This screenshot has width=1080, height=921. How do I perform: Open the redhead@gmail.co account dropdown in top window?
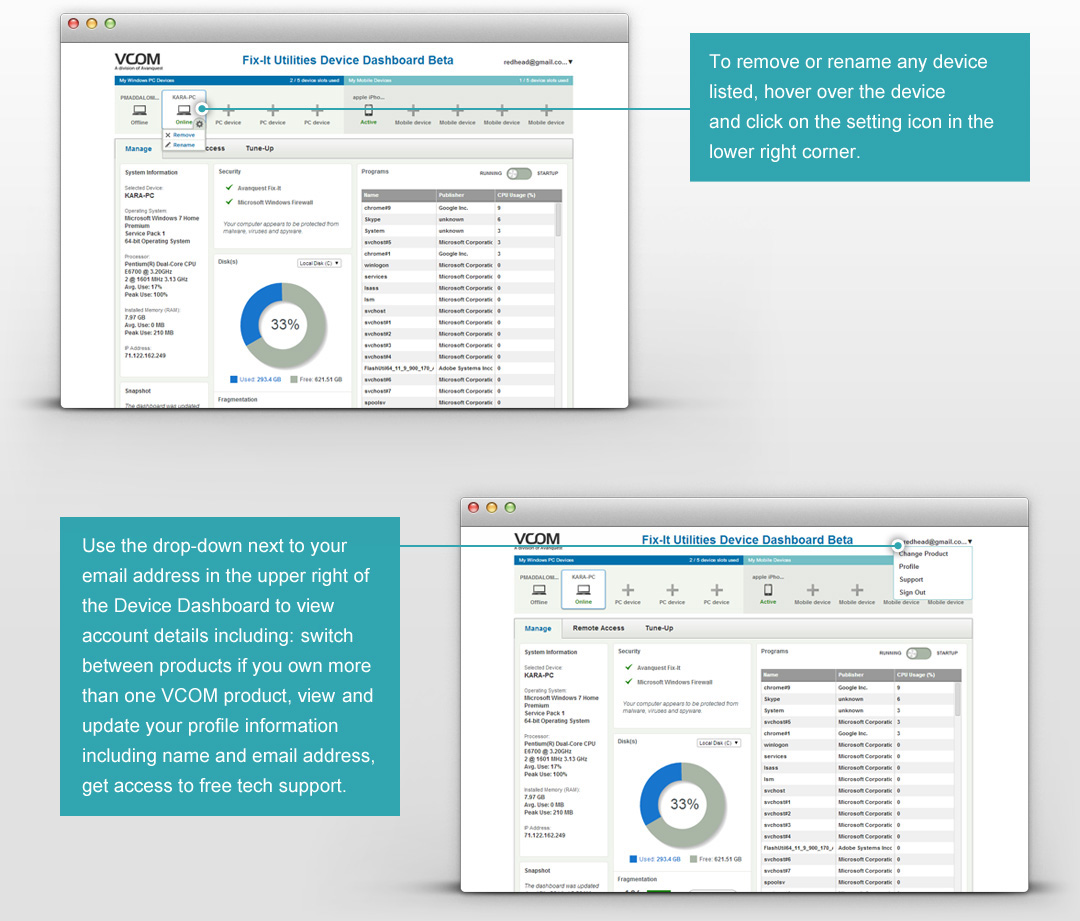coord(538,62)
